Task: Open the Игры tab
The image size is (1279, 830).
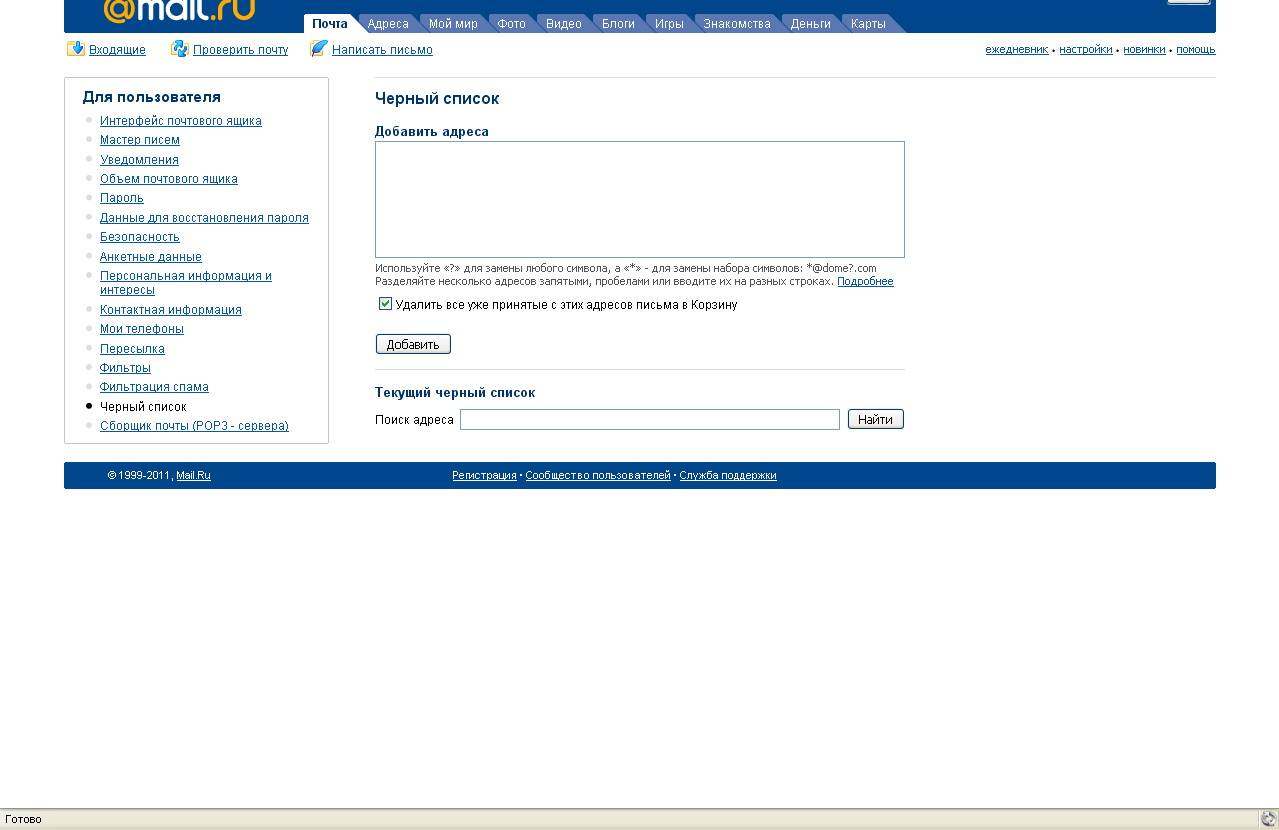Action: (669, 24)
